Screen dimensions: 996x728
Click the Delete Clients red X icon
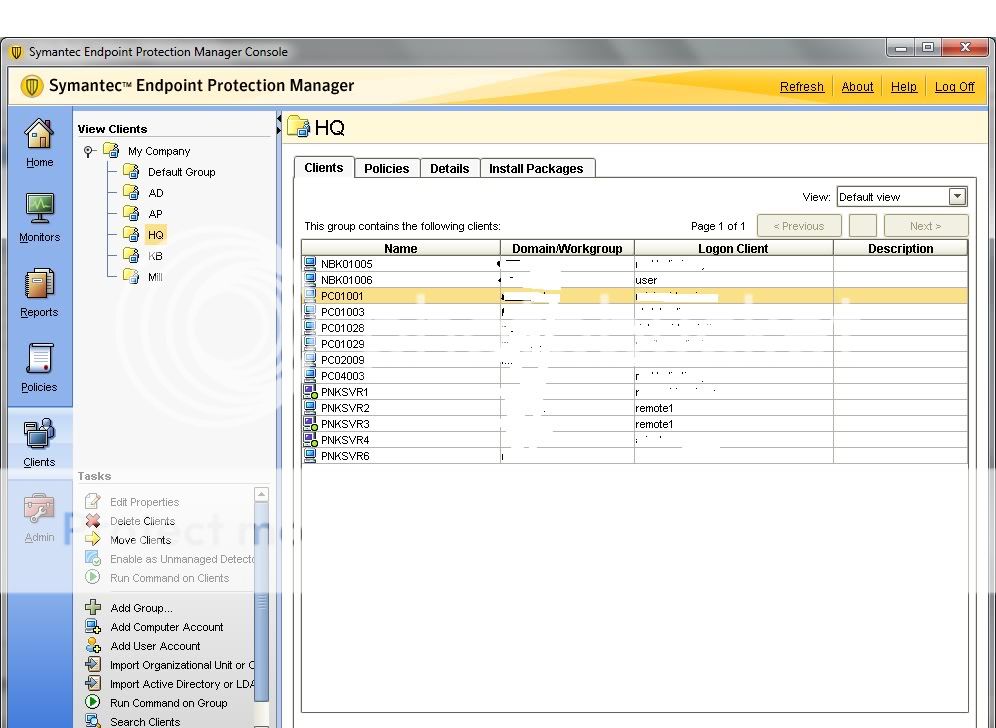(x=93, y=520)
